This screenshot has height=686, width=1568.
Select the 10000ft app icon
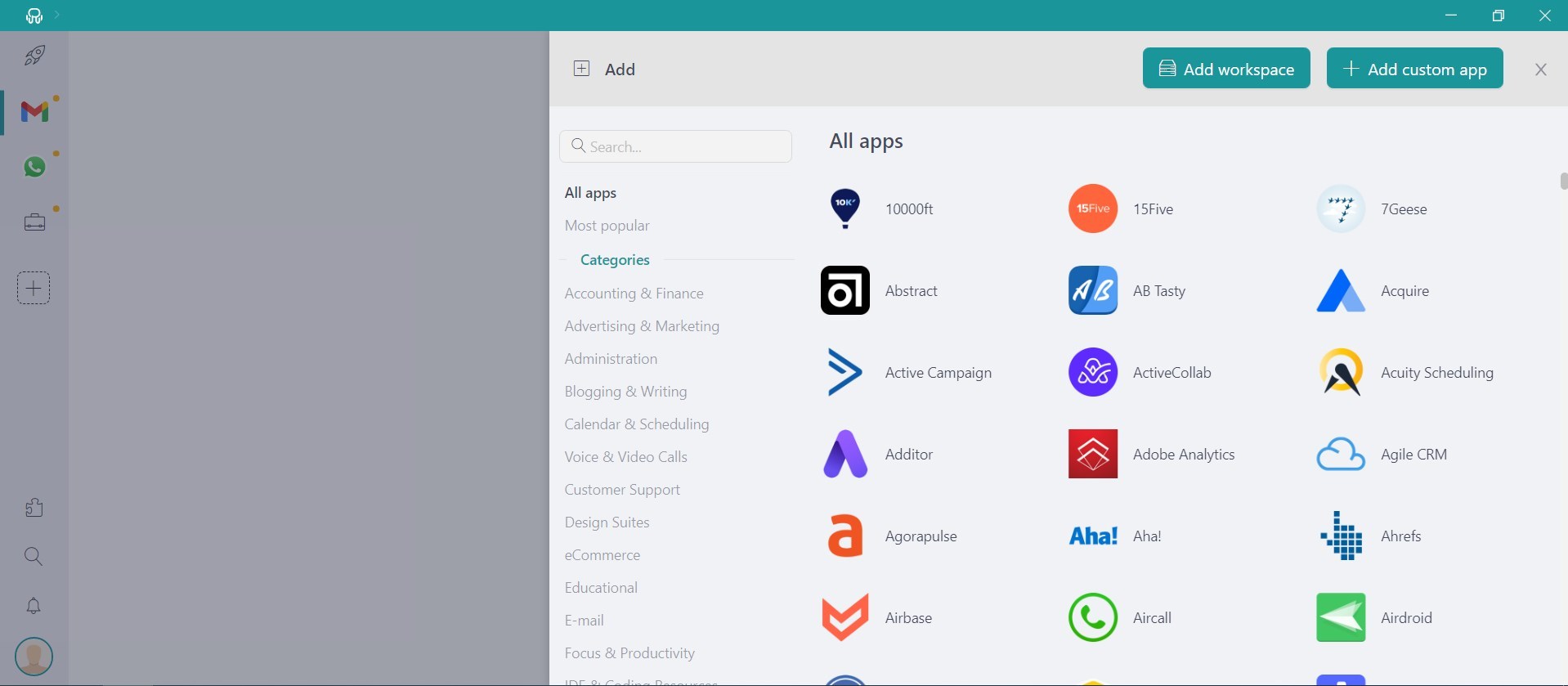click(845, 208)
